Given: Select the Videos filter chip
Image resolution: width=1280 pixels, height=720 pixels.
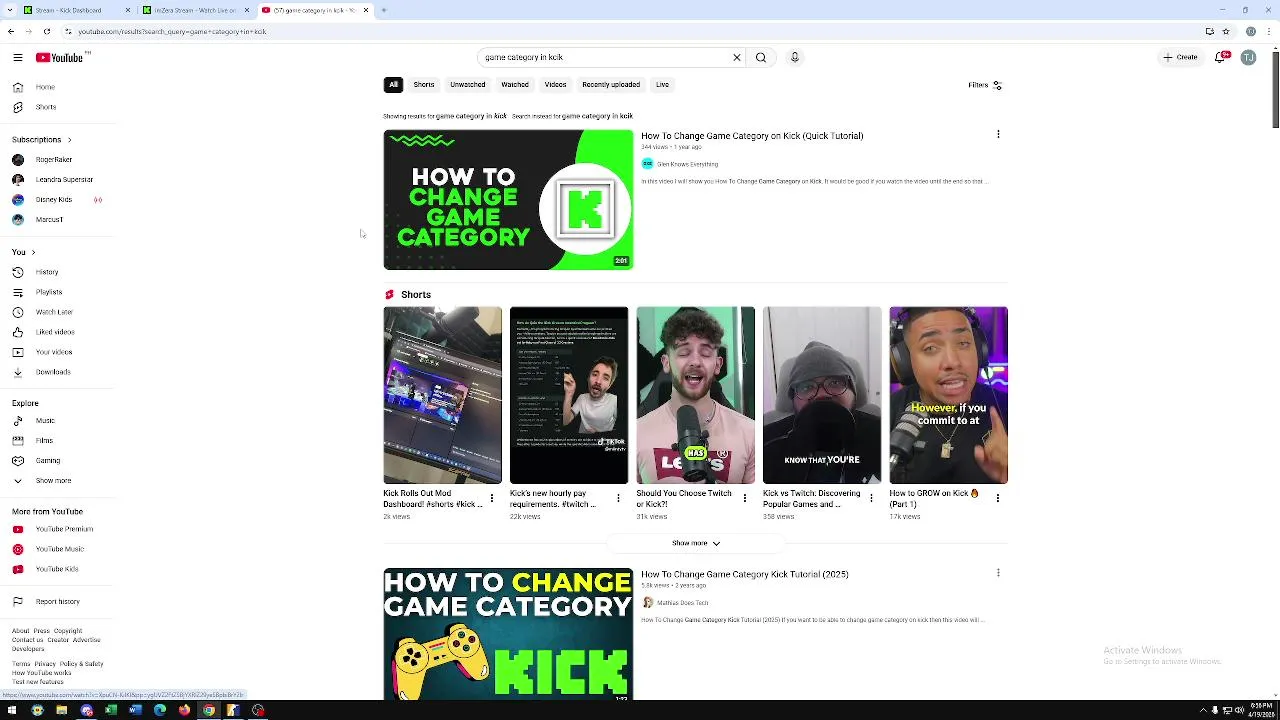Looking at the screenshot, I should pos(555,85).
